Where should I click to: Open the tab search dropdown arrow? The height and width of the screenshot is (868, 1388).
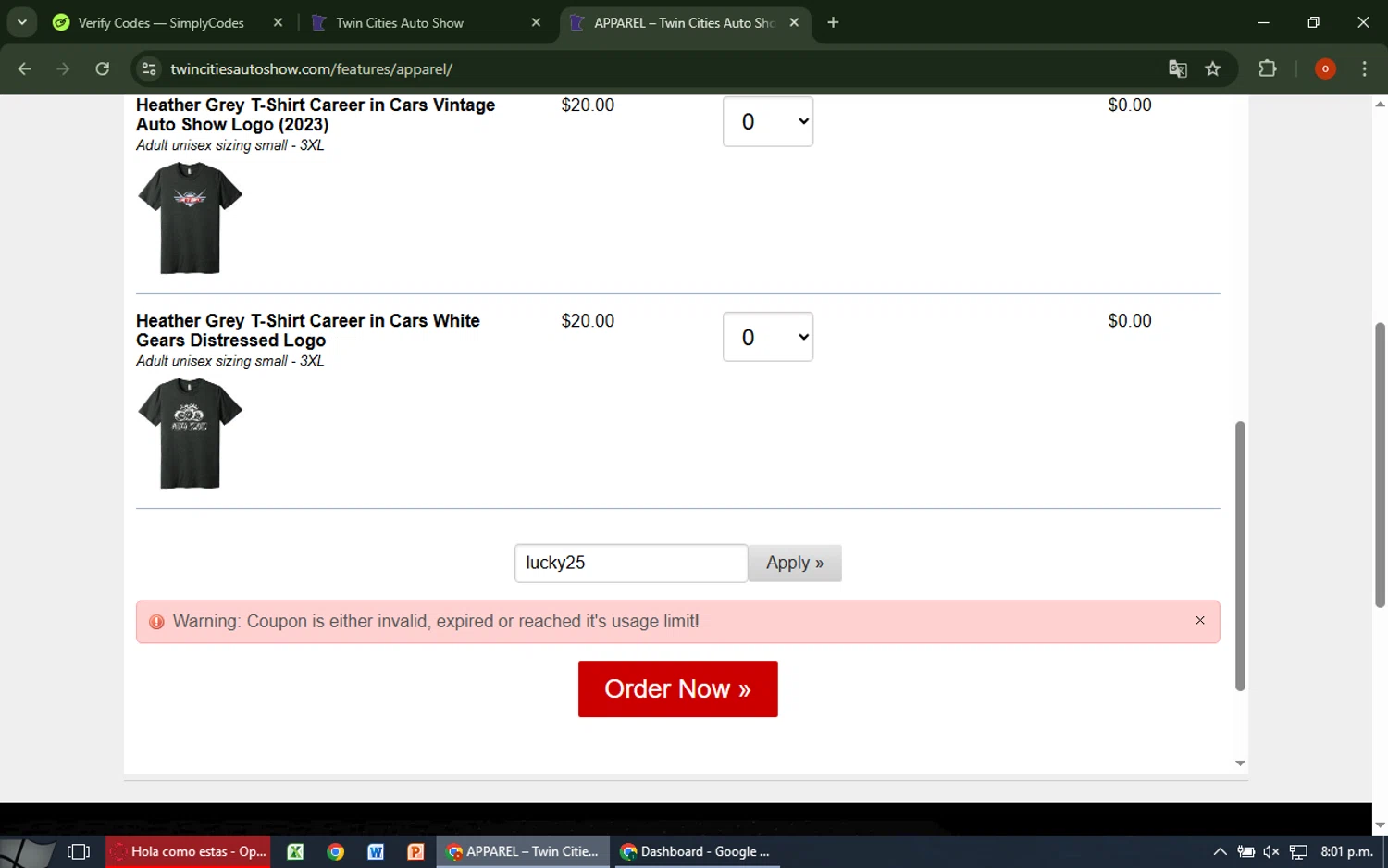point(21,22)
